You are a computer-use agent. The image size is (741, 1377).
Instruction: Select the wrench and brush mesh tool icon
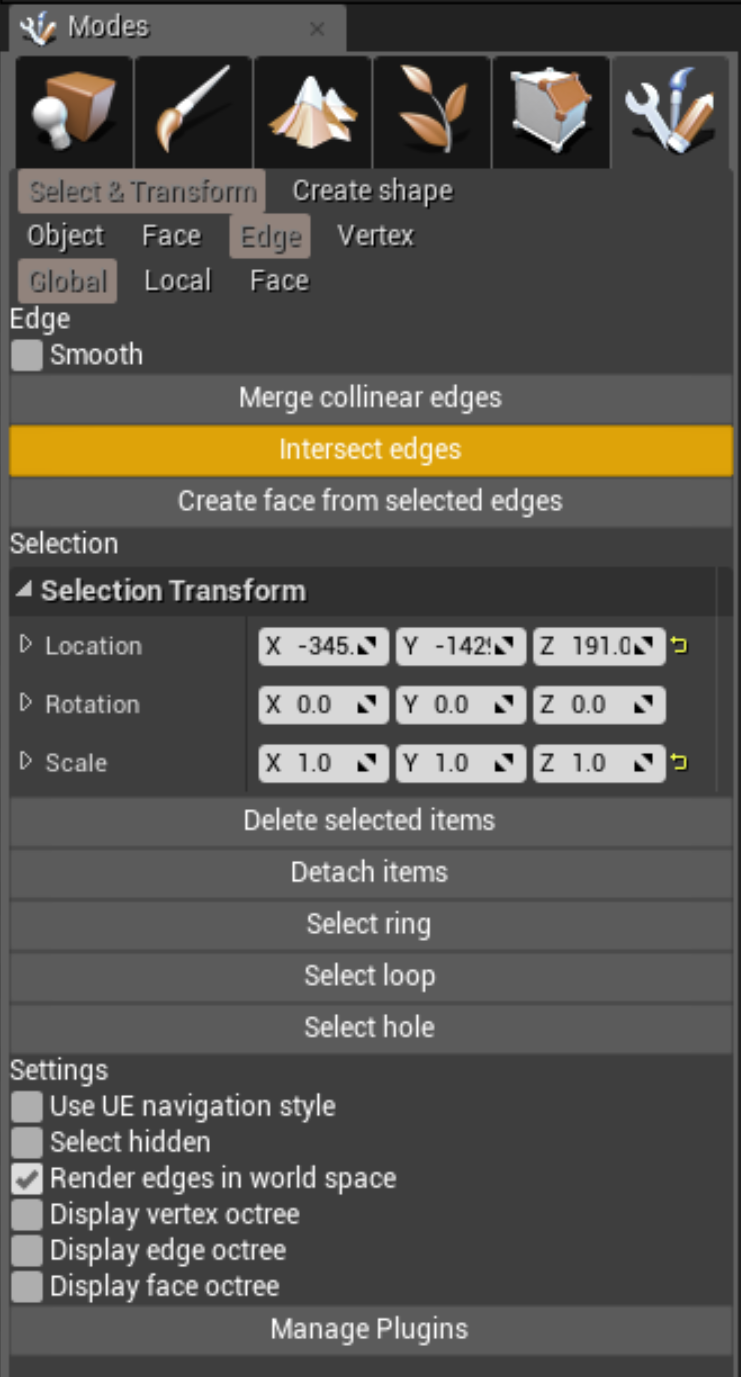pos(670,112)
